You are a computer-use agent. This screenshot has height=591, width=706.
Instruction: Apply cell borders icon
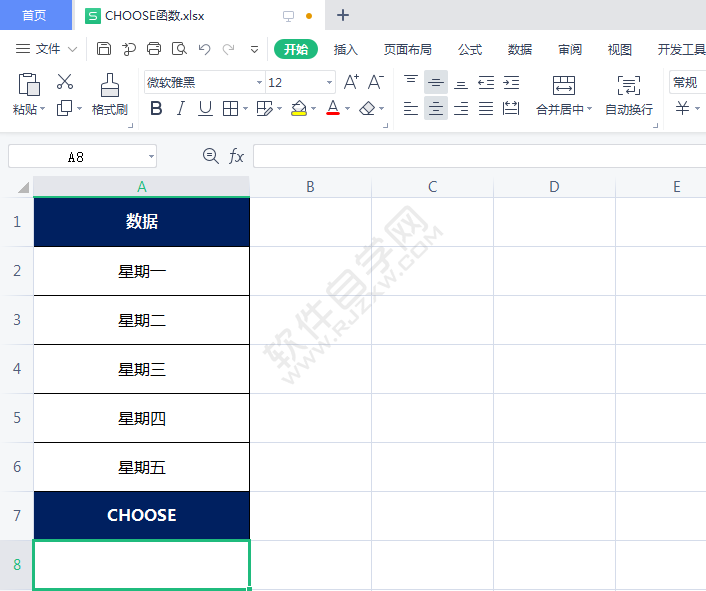(231, 108)
